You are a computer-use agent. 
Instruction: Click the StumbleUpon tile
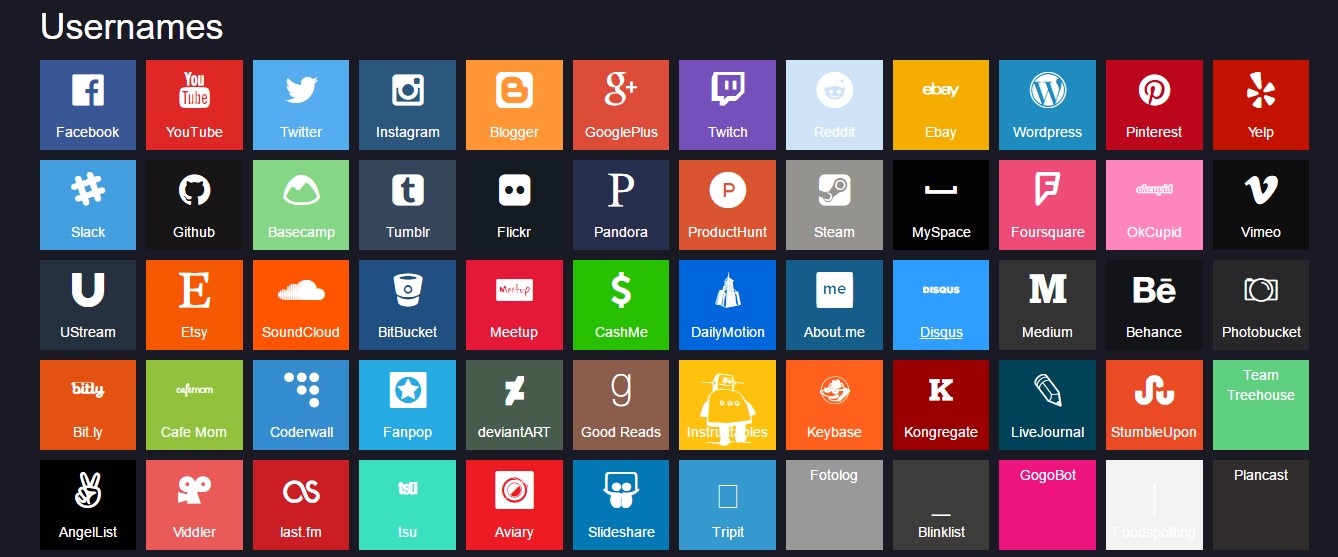pos(1154,405)
